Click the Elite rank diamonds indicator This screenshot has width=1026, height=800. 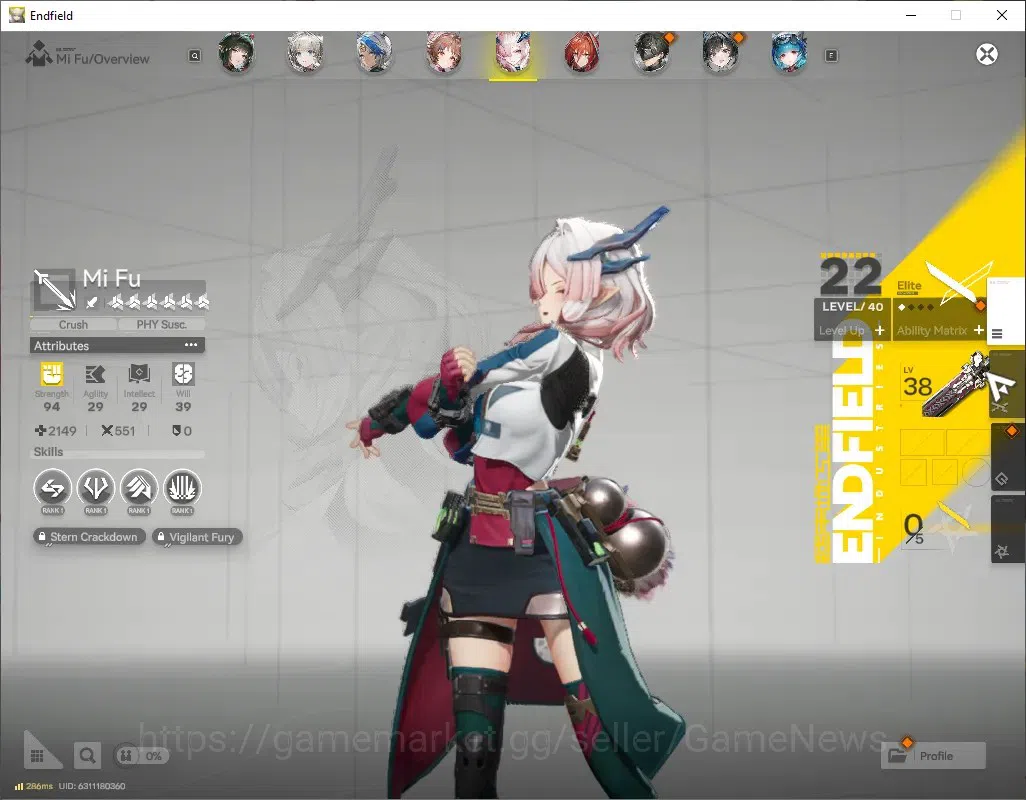[915, 307]
